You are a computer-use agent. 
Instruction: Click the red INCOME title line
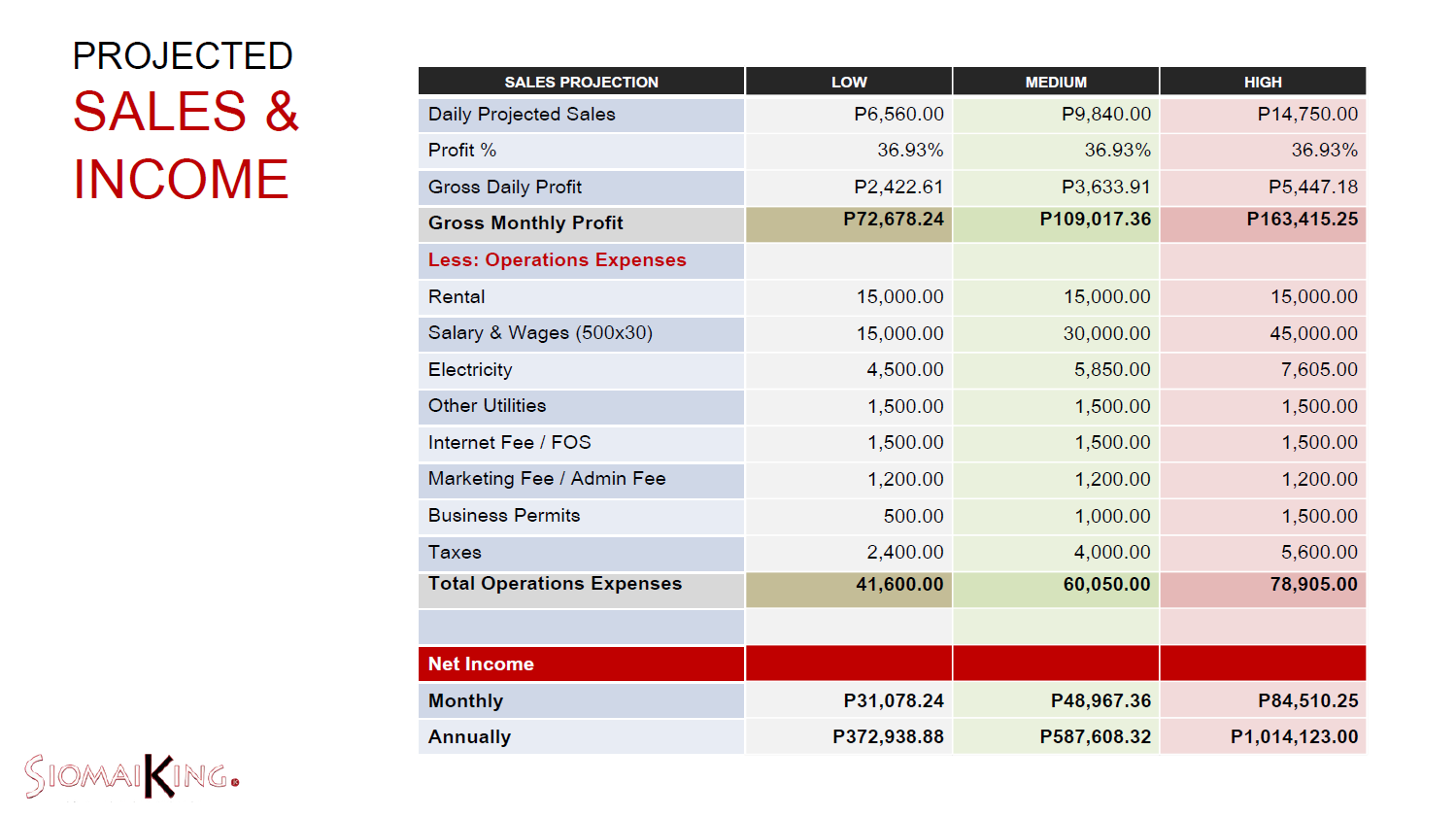coord(181,180)
